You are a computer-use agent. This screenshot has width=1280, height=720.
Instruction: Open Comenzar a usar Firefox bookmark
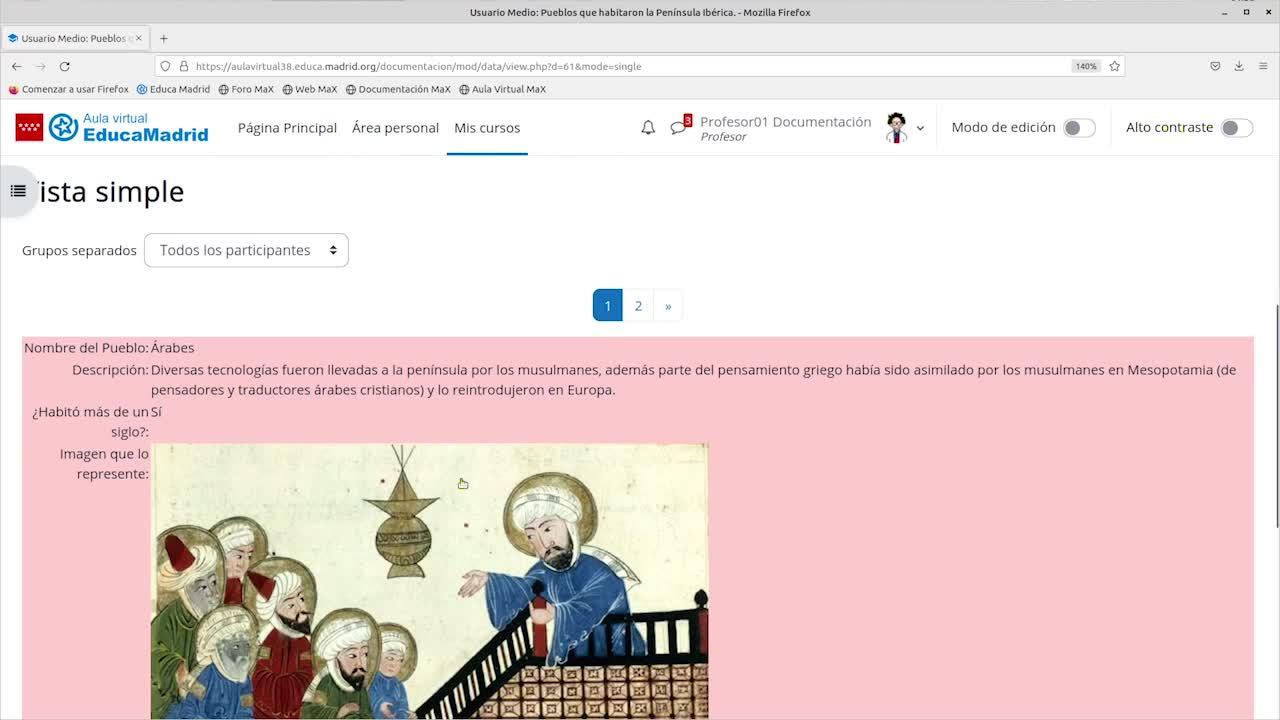click(69, 89)
